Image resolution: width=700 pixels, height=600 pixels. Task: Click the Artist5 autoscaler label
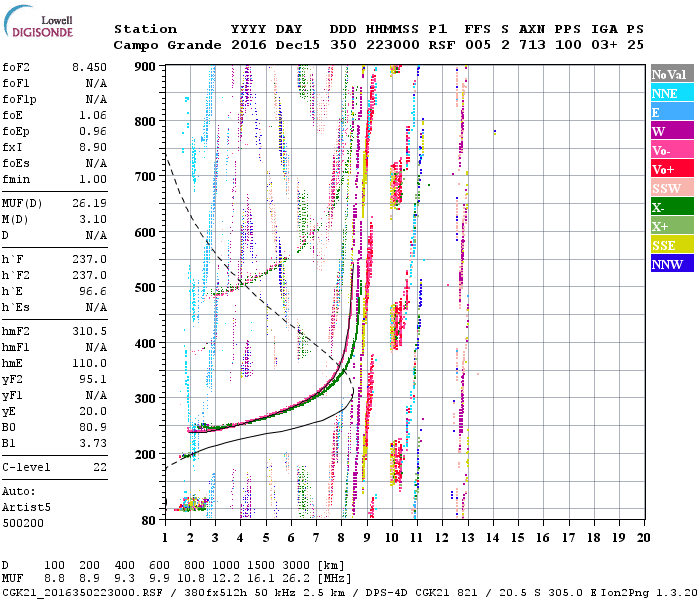click(x=26, y=507)
